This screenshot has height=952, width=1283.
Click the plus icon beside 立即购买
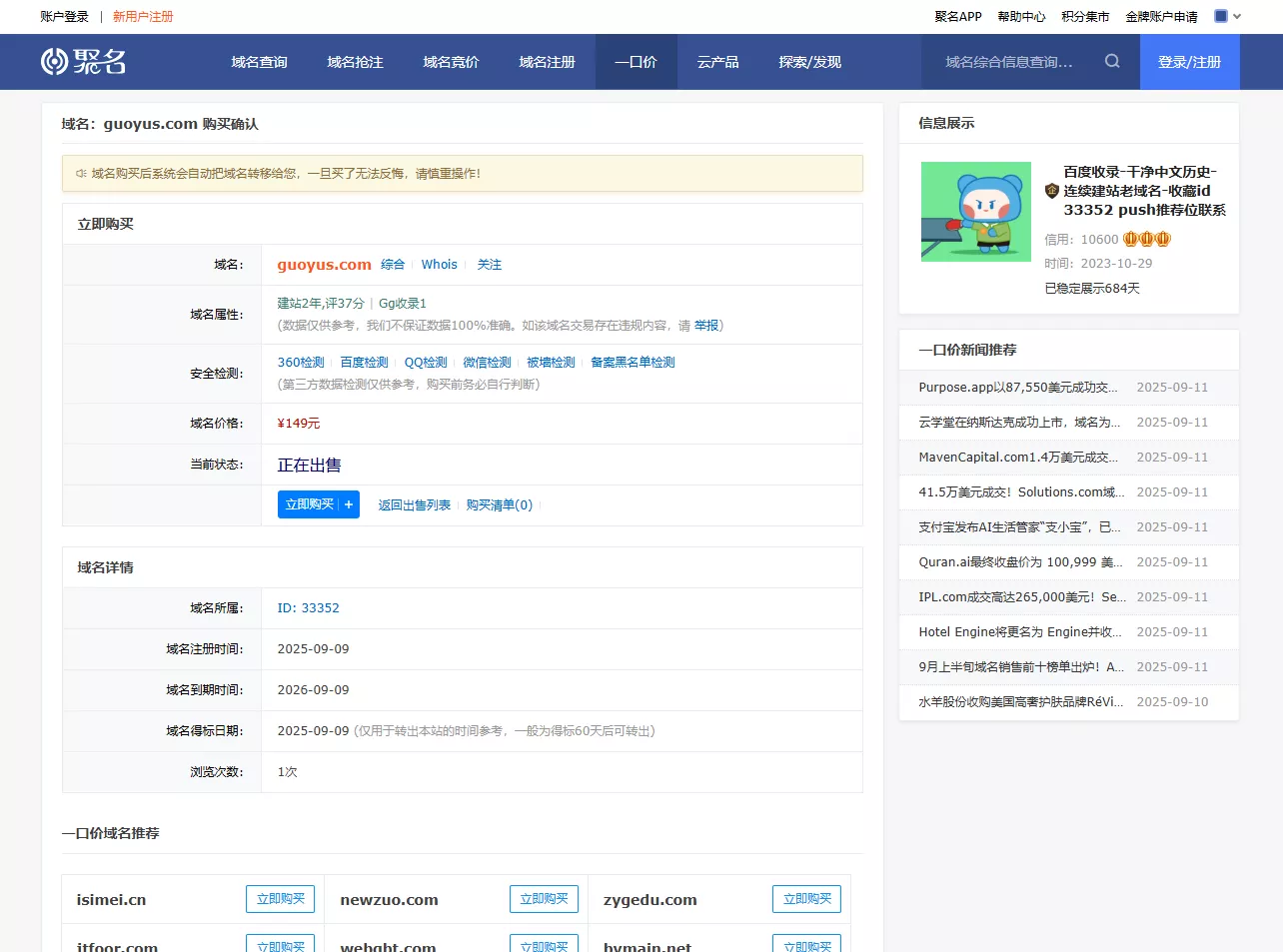coord(349,505)
